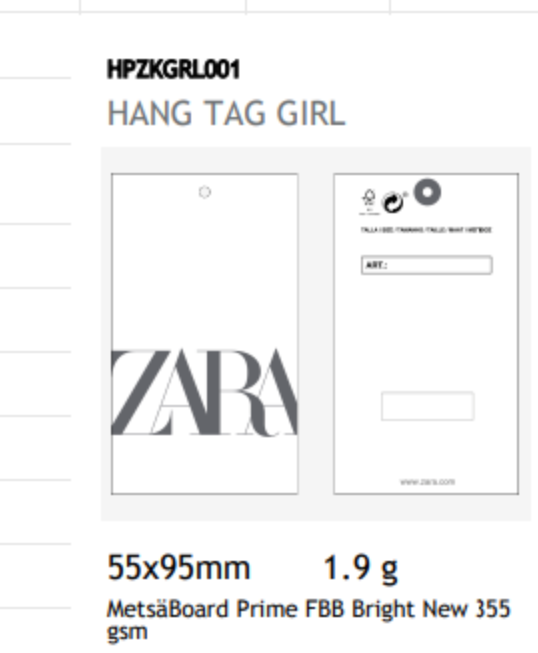Click the front side hang tag preview
Image resolution: width=538 pixels, height=653 pixels.
click(x=204, y=334)
